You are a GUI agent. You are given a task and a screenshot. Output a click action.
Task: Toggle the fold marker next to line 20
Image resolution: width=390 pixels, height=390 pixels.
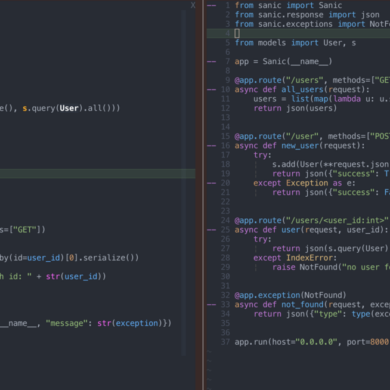212,183
